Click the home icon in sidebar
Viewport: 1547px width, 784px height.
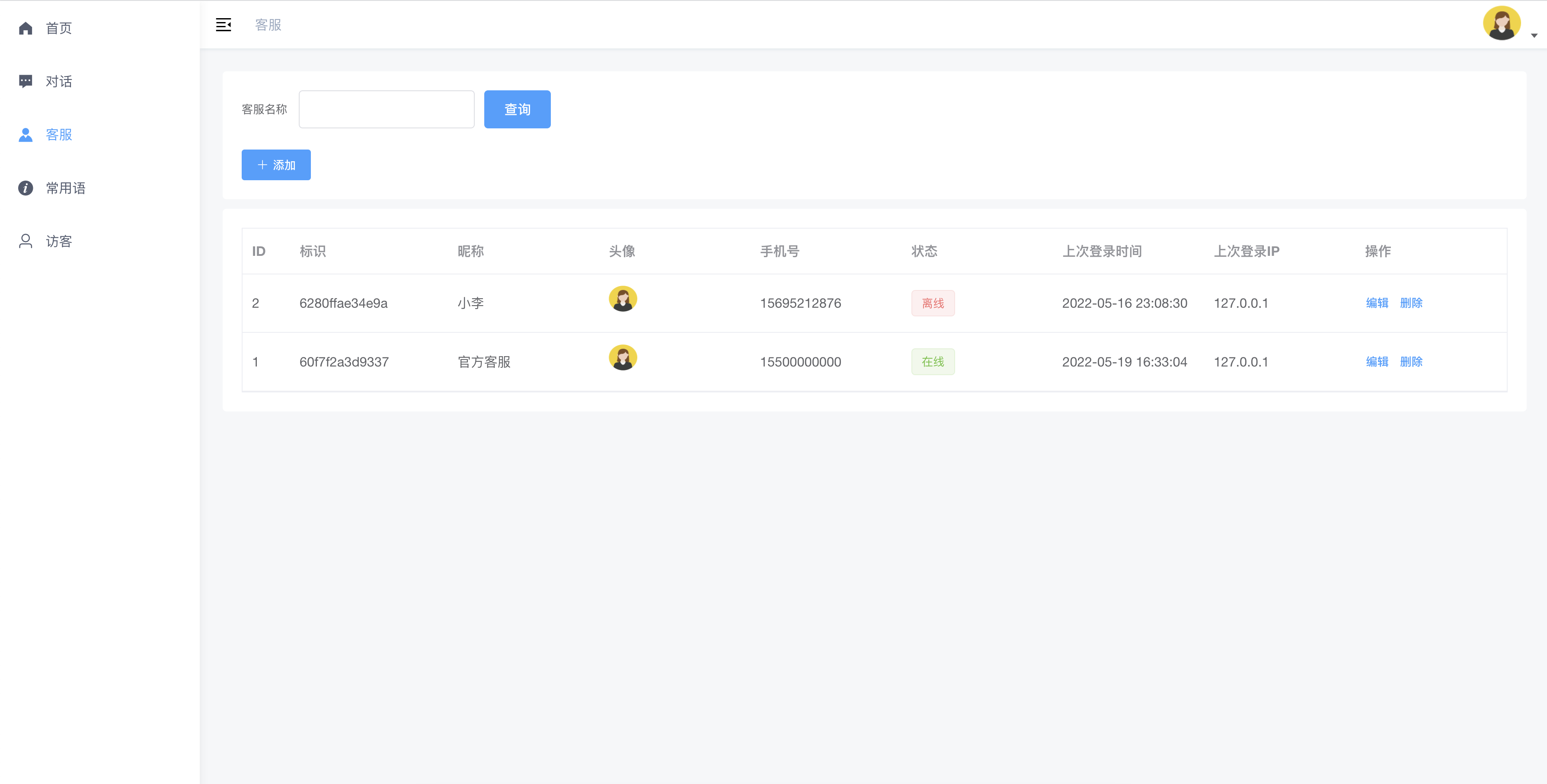point(25,28)
